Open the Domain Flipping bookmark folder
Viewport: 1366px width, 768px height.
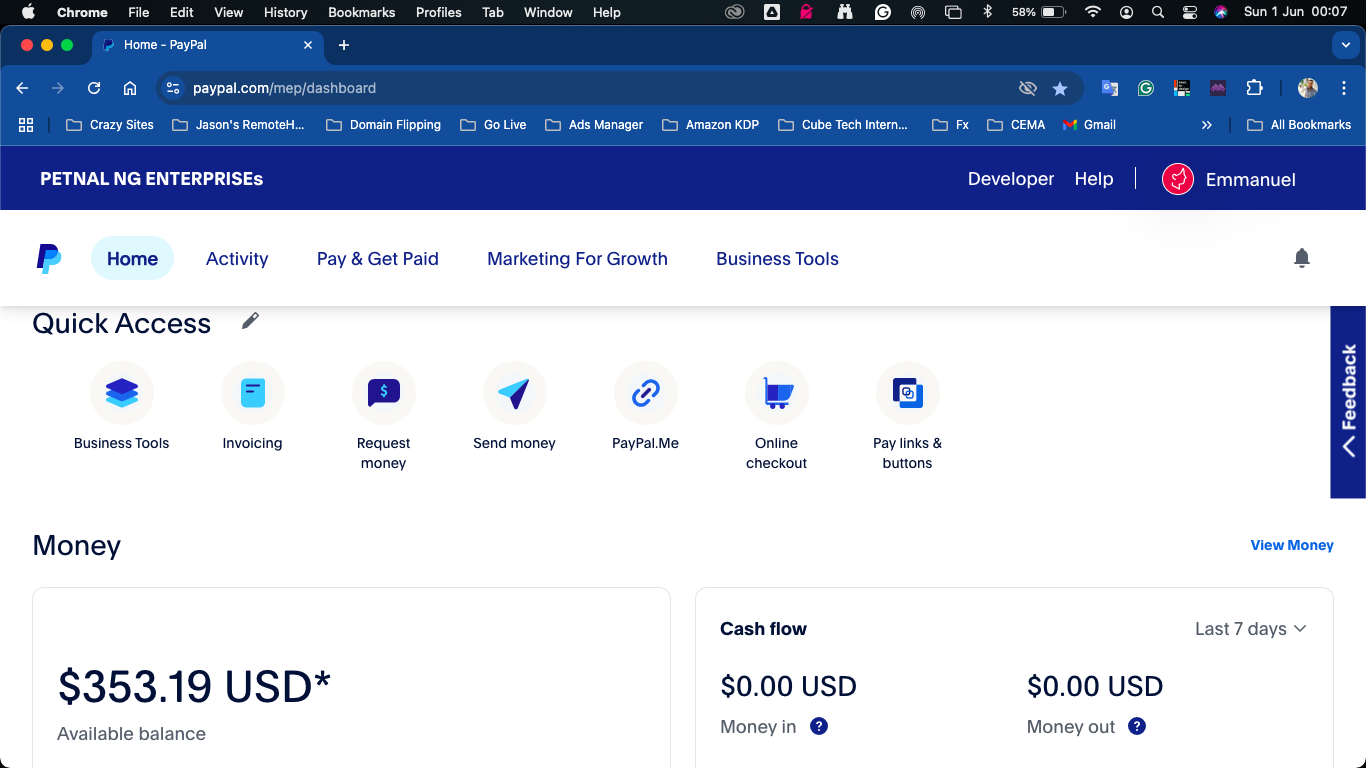coord(383,125)
